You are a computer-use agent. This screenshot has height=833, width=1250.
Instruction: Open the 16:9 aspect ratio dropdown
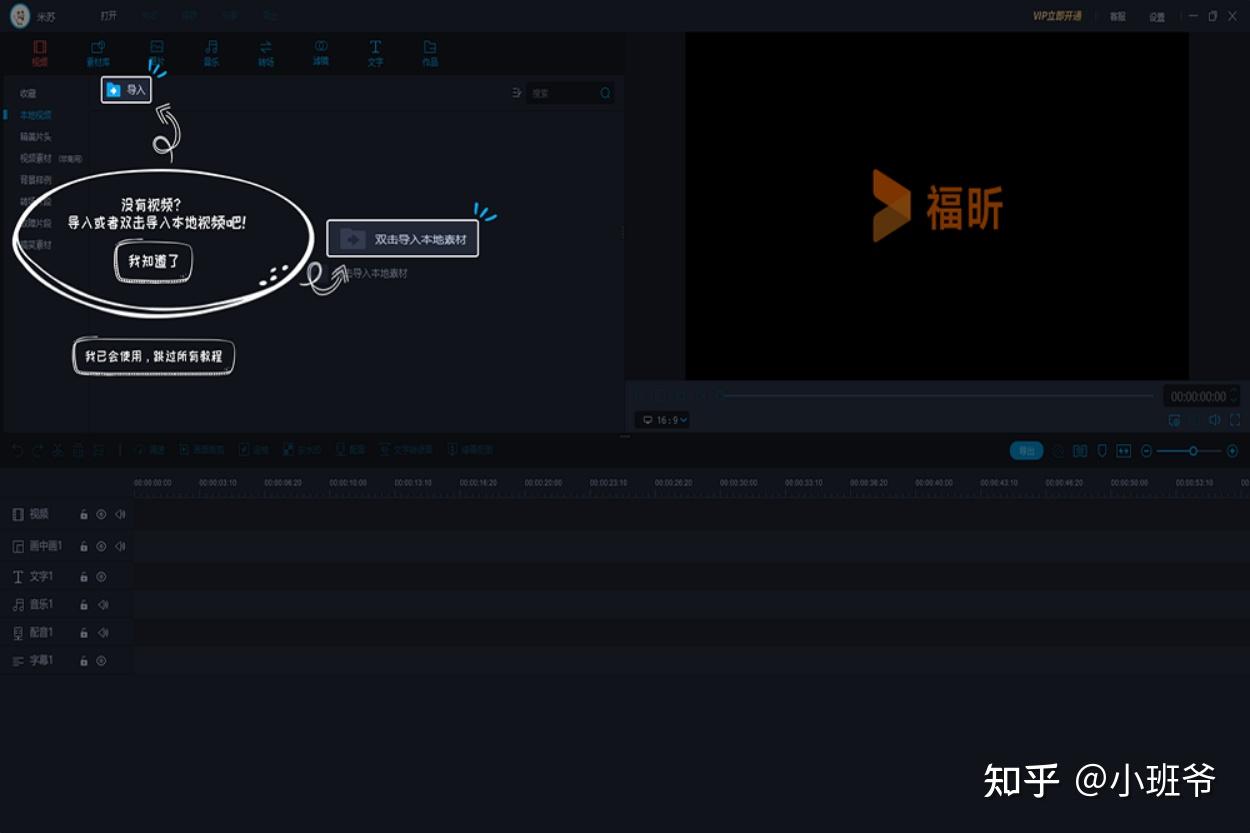tap(662, 420)
